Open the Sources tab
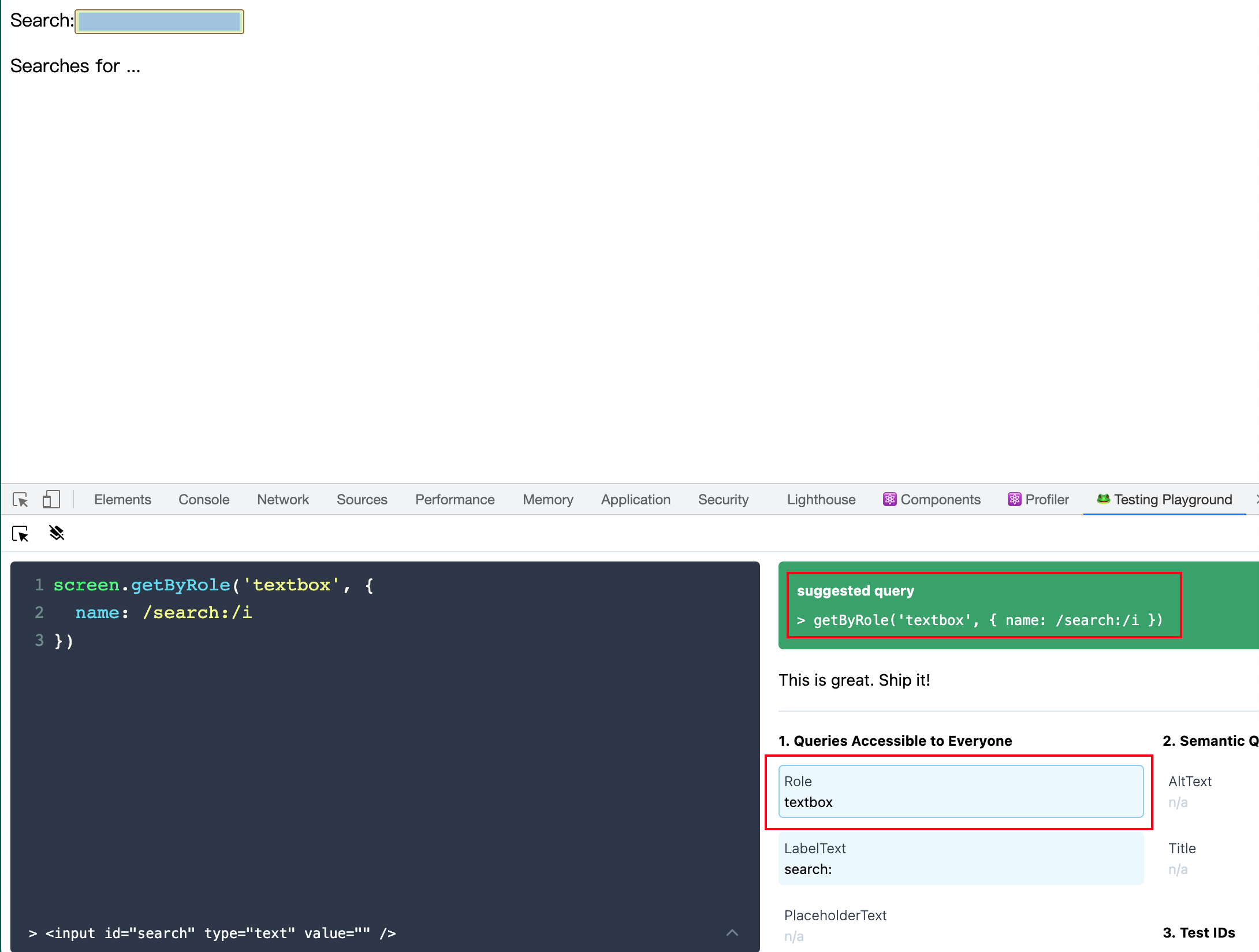This screenshot has width=1259, height=952. pyautogui.click(x=362, y=500)
